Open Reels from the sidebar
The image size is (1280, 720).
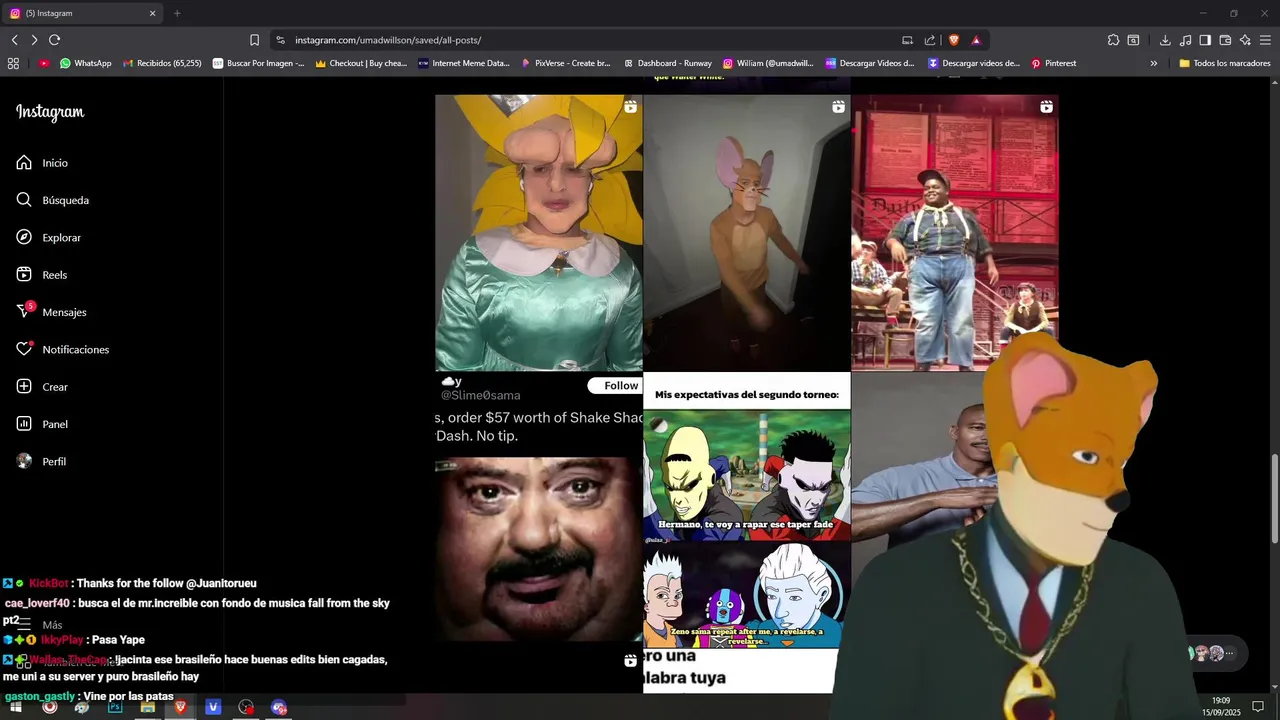42,275
